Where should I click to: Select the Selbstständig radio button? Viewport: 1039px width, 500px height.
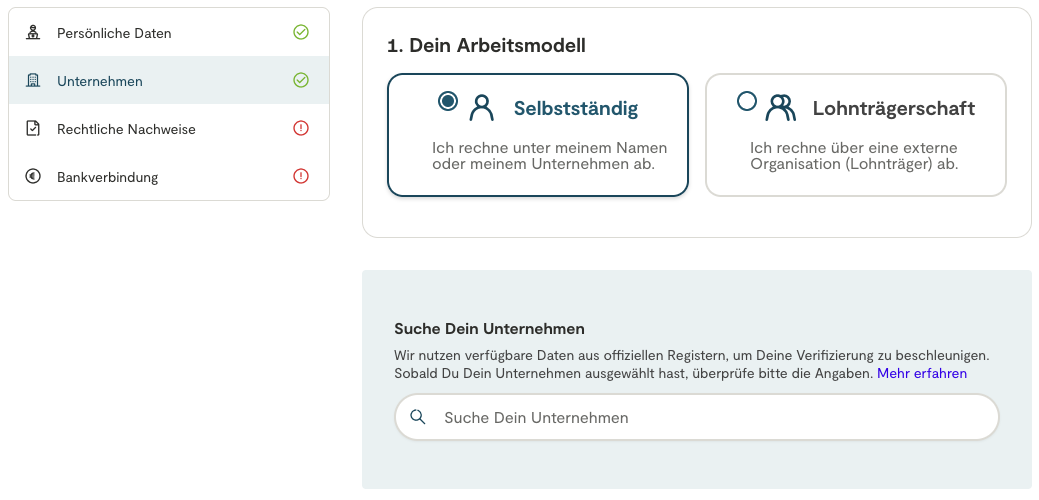(448, 101)
